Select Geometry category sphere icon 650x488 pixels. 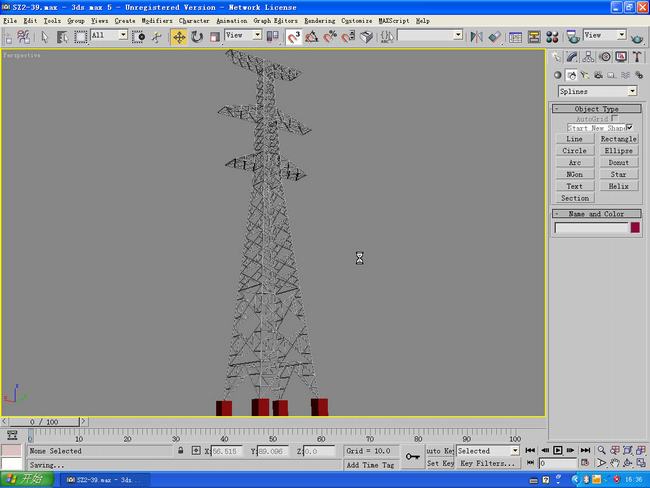pos(558,75)
